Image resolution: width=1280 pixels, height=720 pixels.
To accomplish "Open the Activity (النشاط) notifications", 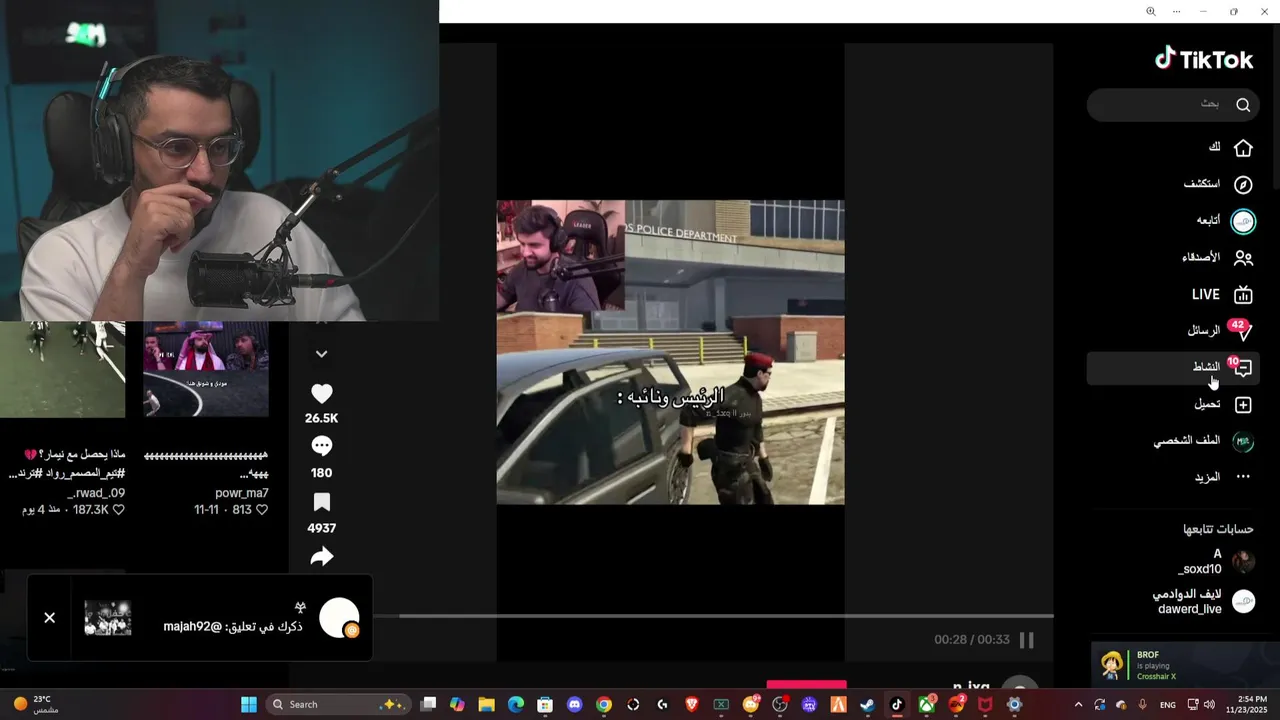I will click(x=1173, y=368).
